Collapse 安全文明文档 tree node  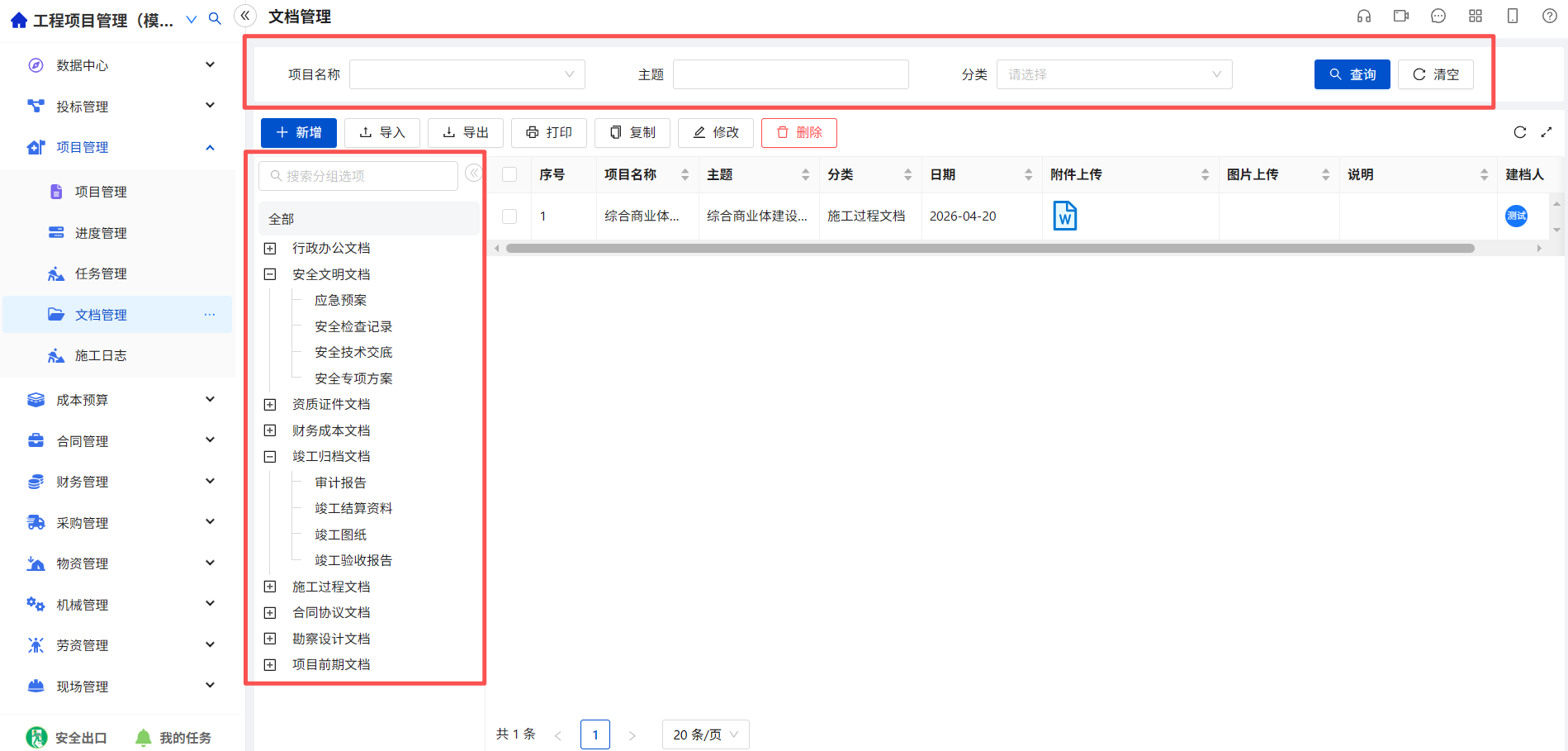click(x=270, y=274)
